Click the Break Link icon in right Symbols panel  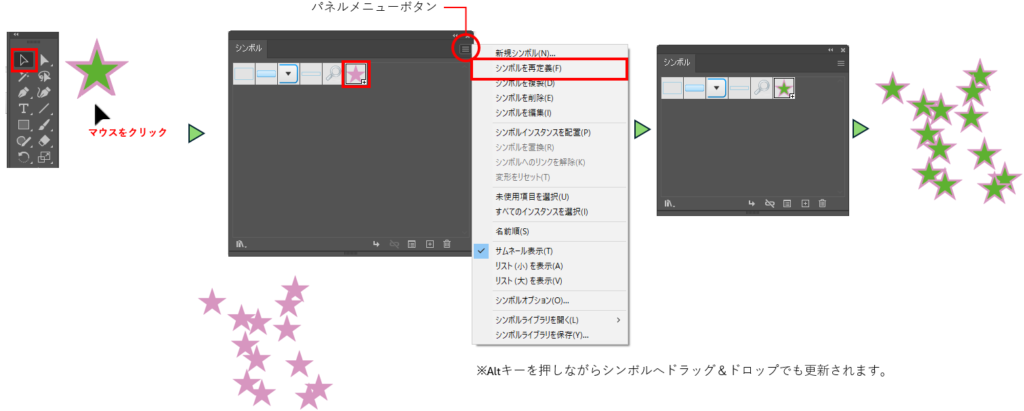(769, 204)
